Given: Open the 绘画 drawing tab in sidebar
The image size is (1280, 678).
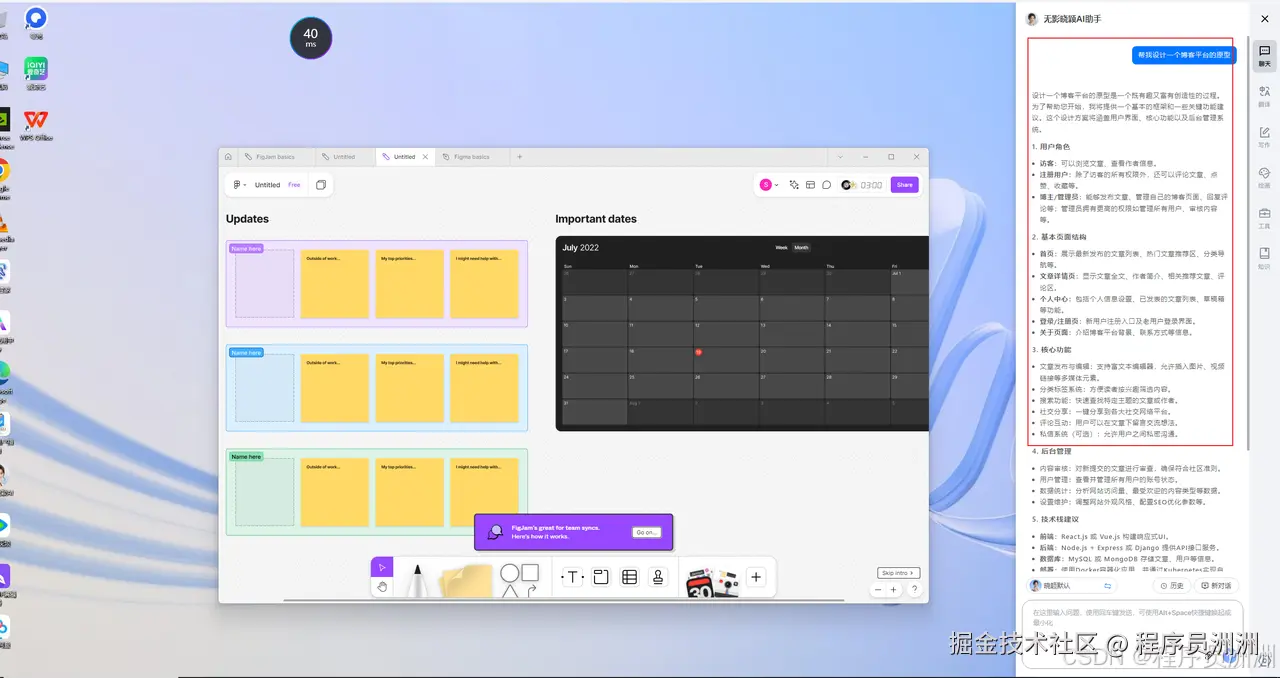Looking at the screenshot, I should pyautogui.click(x=1264, y=178).
